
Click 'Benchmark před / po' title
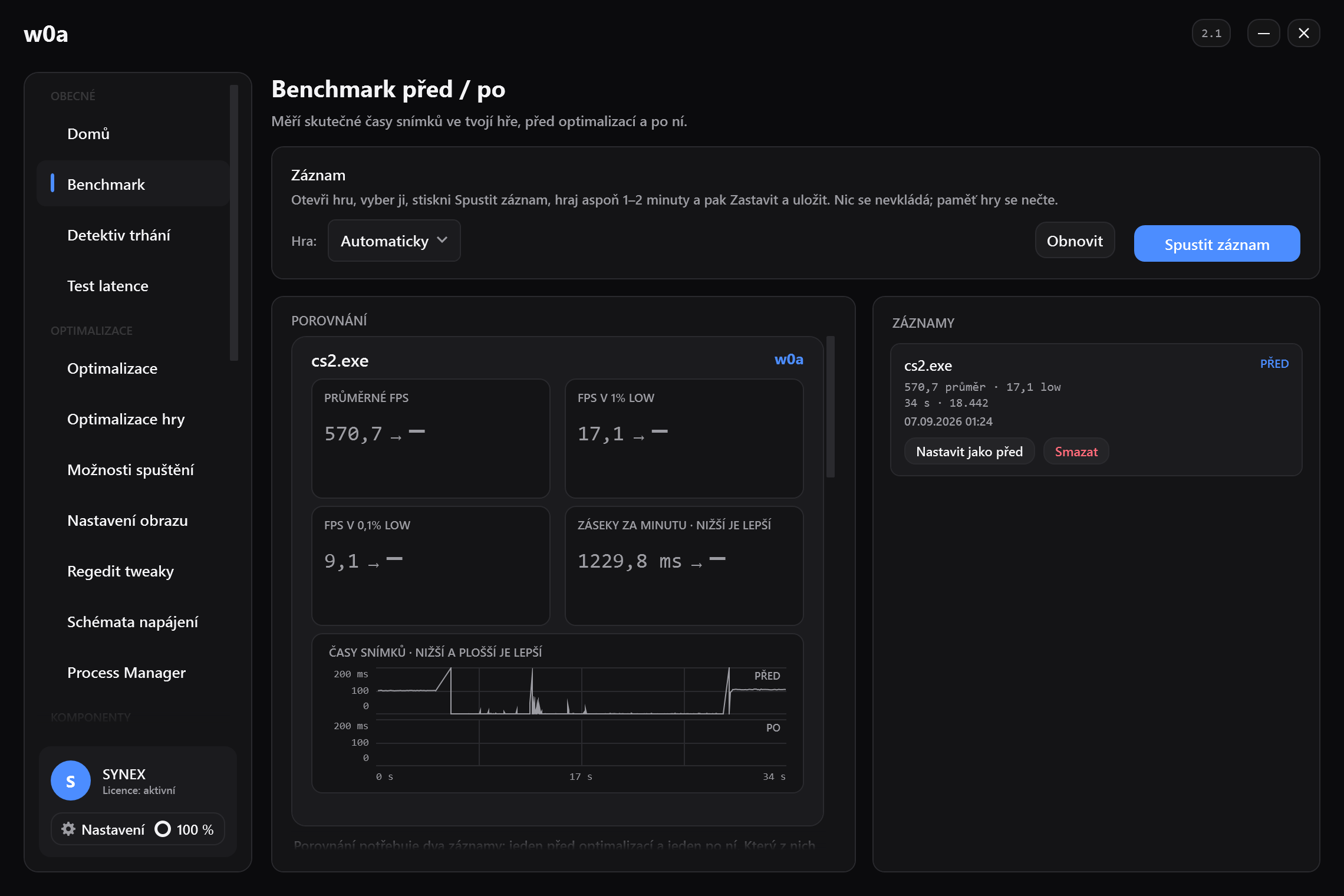388,90
